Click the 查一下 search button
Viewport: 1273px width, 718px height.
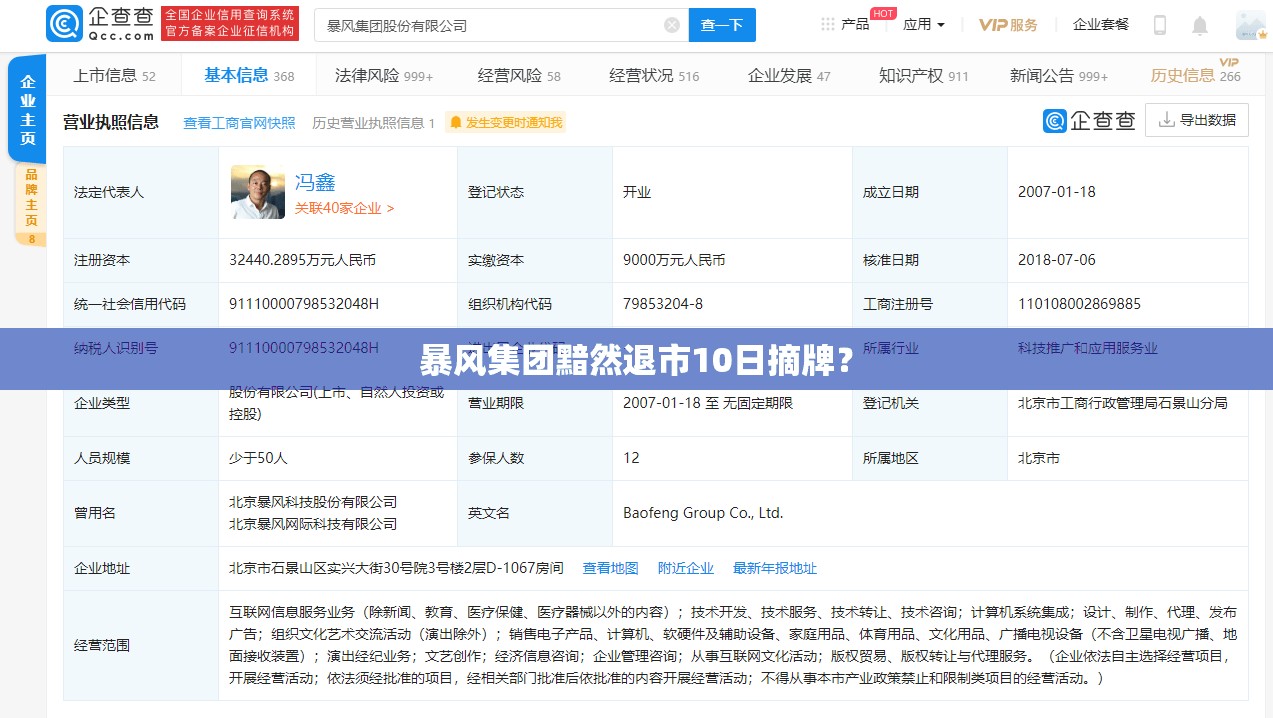722,25
